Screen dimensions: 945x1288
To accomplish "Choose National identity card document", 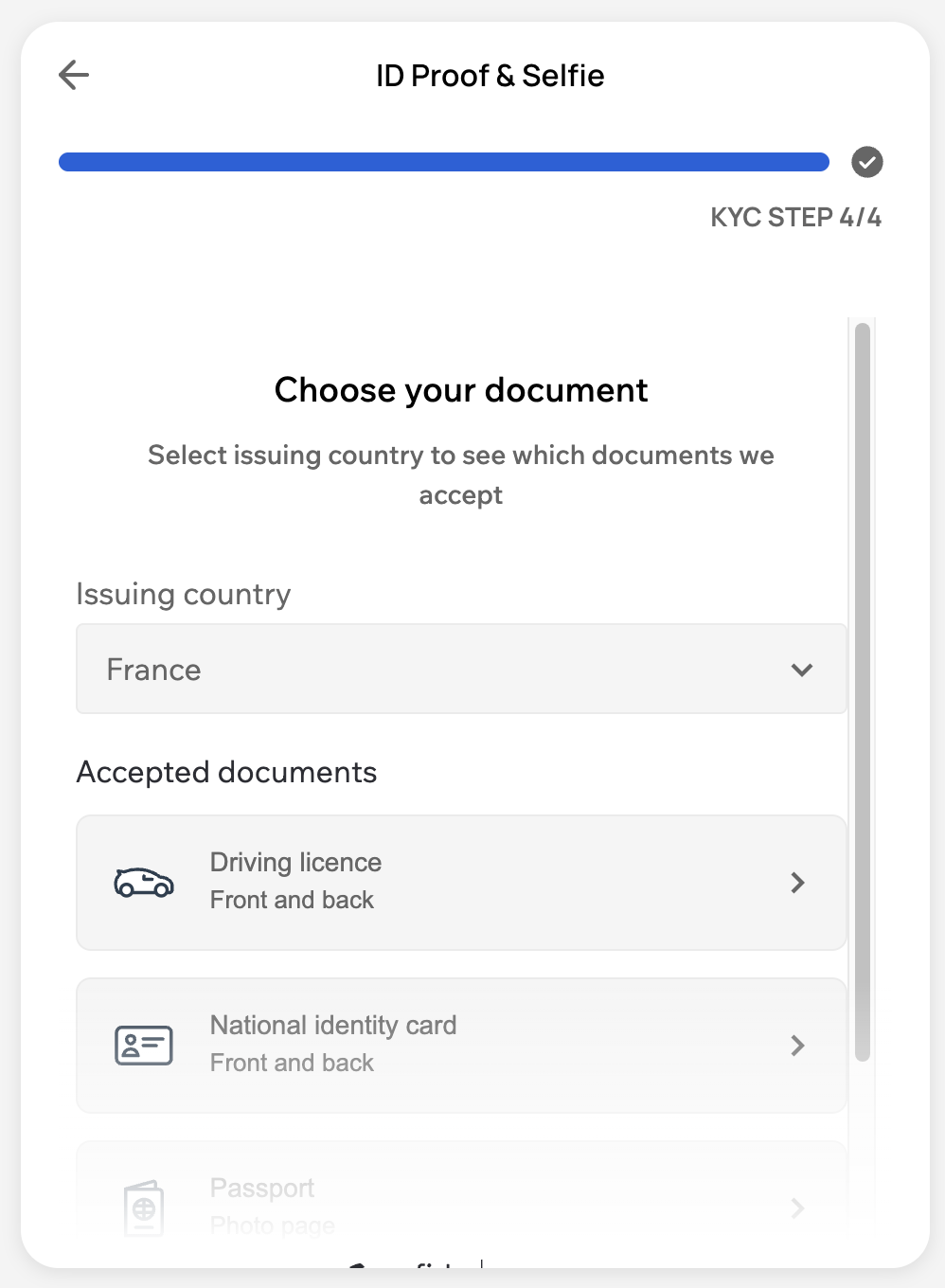I will [333, 1026].
